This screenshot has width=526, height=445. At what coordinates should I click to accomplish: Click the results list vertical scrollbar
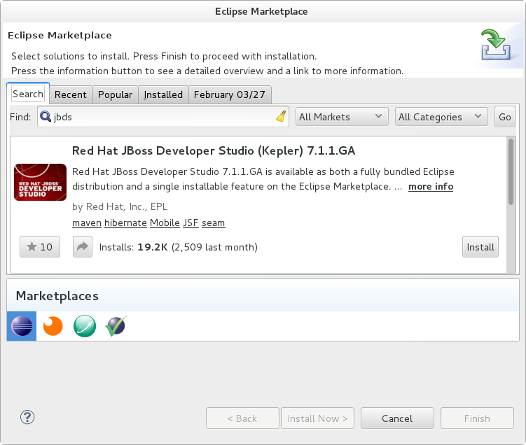click(x=511, y=205)
